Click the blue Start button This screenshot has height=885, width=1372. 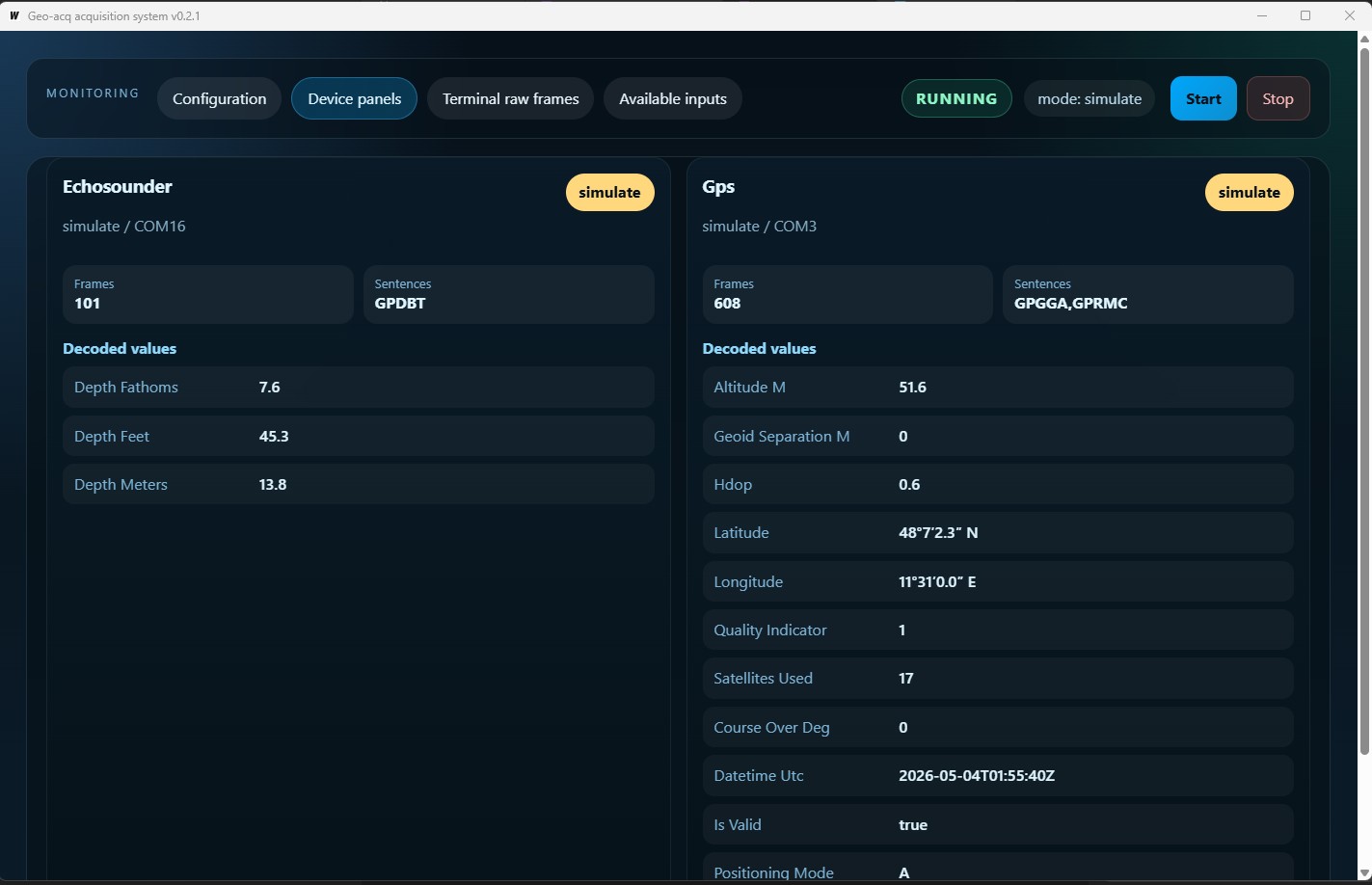point(1203,98)
